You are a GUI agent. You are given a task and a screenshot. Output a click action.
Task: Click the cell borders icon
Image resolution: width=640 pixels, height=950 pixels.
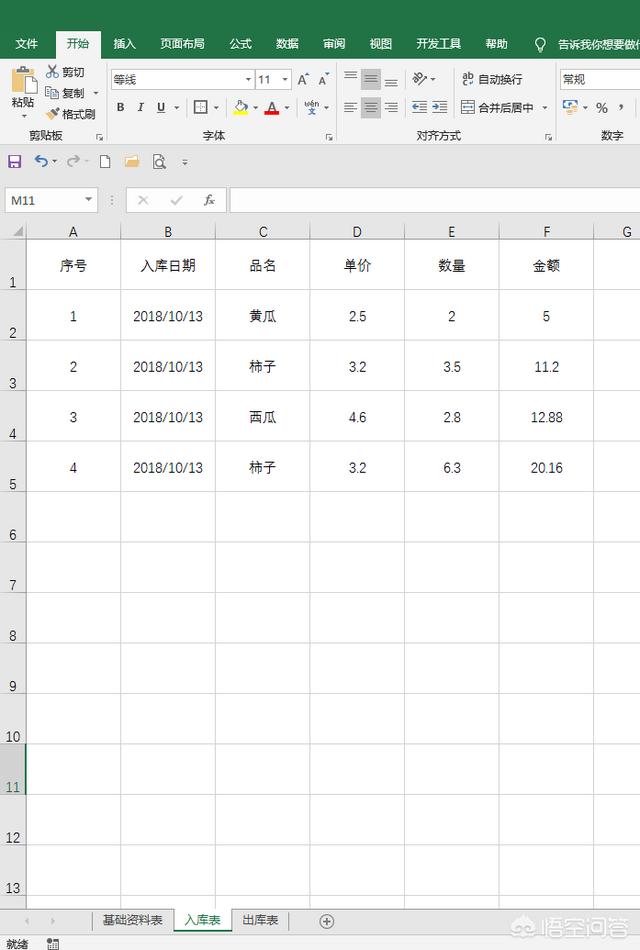click(x=200, y=107)
